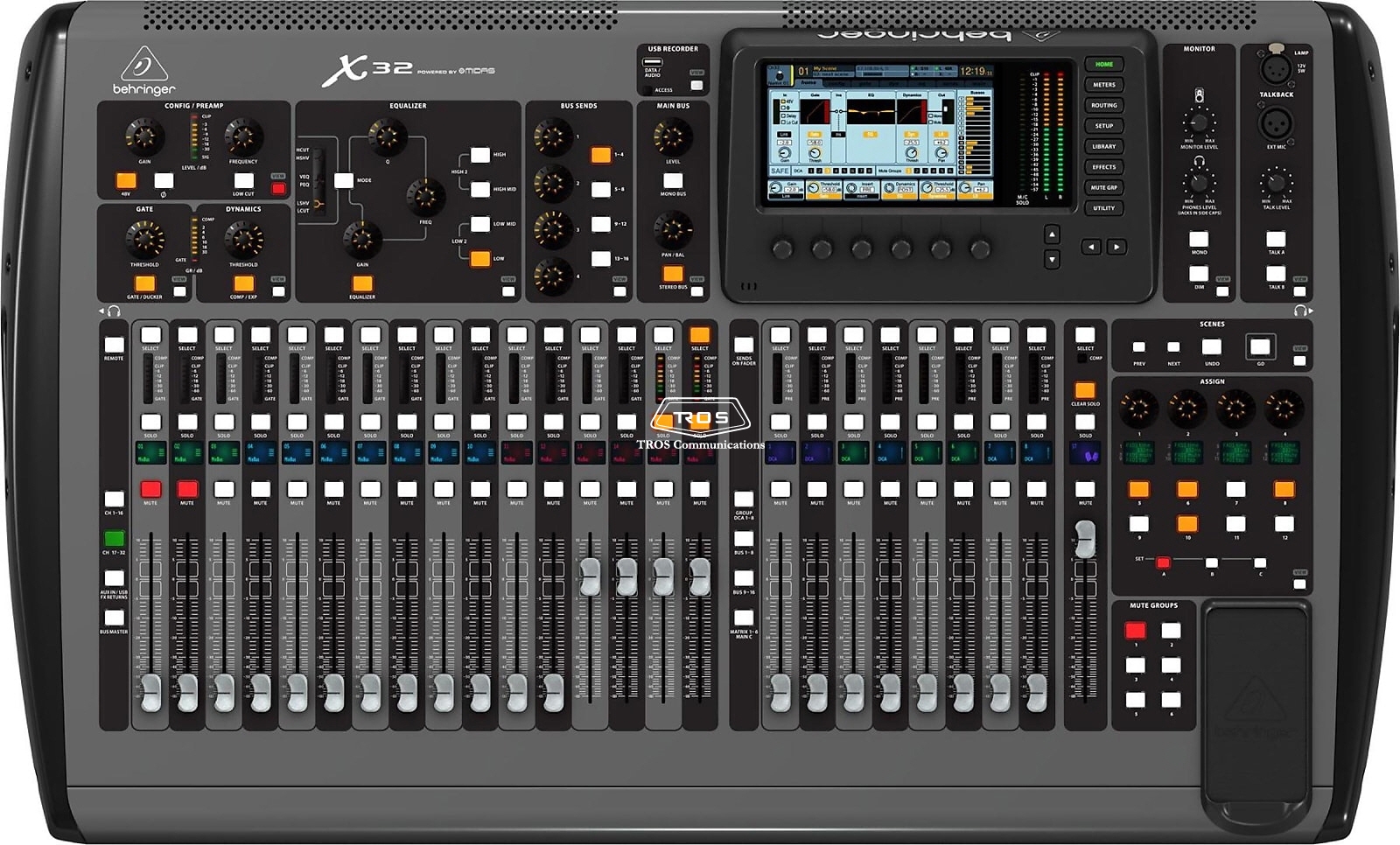Screen dimensions: 1400x845
Task: Select the High Mid EQ band
Action: click(x=480, y=189)
